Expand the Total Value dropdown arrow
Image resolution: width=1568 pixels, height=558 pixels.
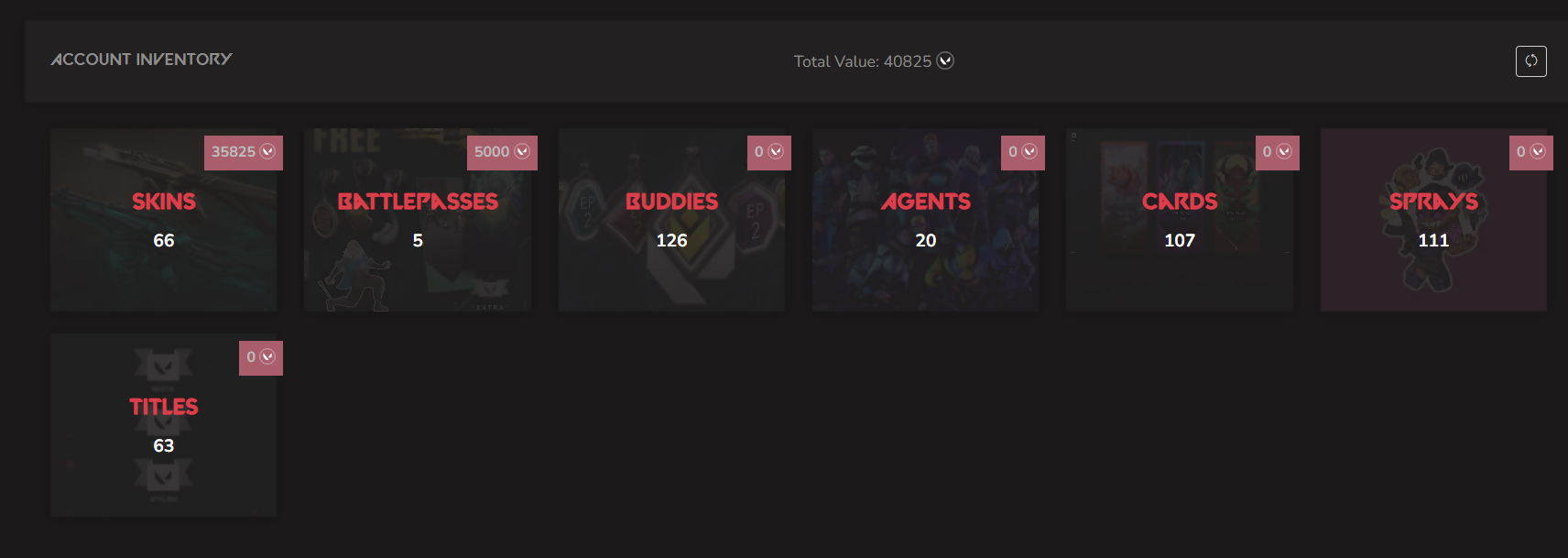(945, 61)
